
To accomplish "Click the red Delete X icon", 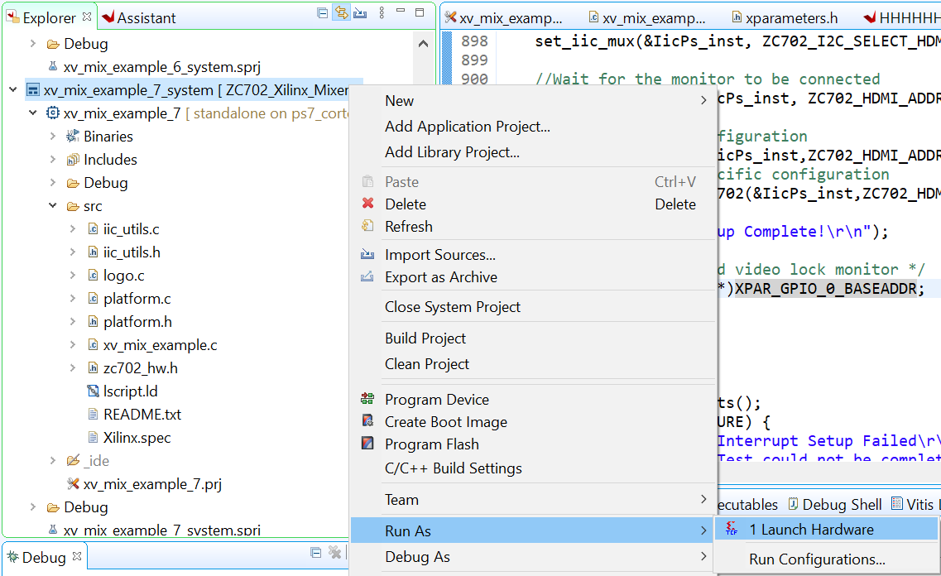I will pos(368,203).
